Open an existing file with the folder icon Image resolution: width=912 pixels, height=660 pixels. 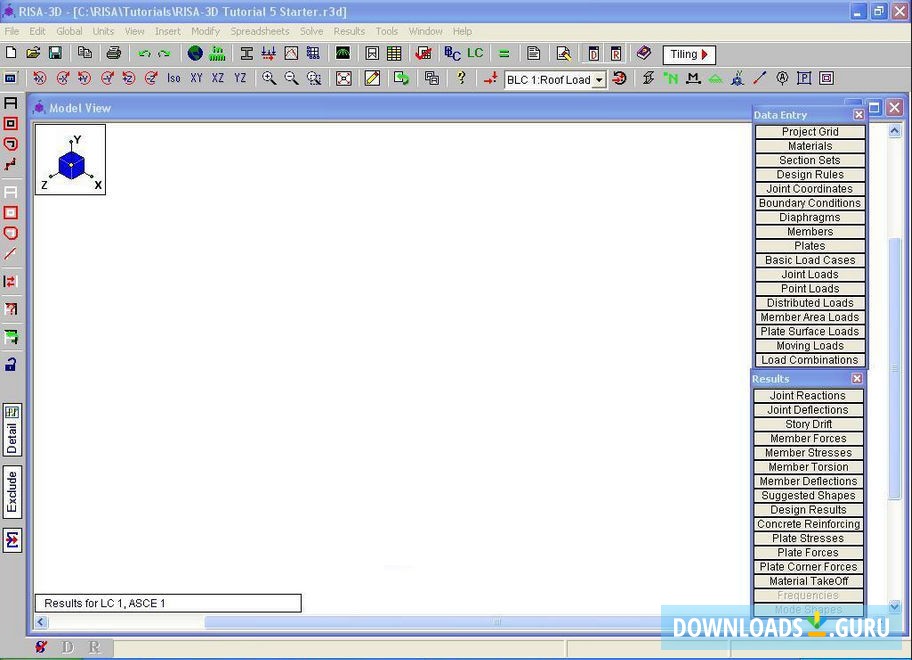(x=33, y=53)
